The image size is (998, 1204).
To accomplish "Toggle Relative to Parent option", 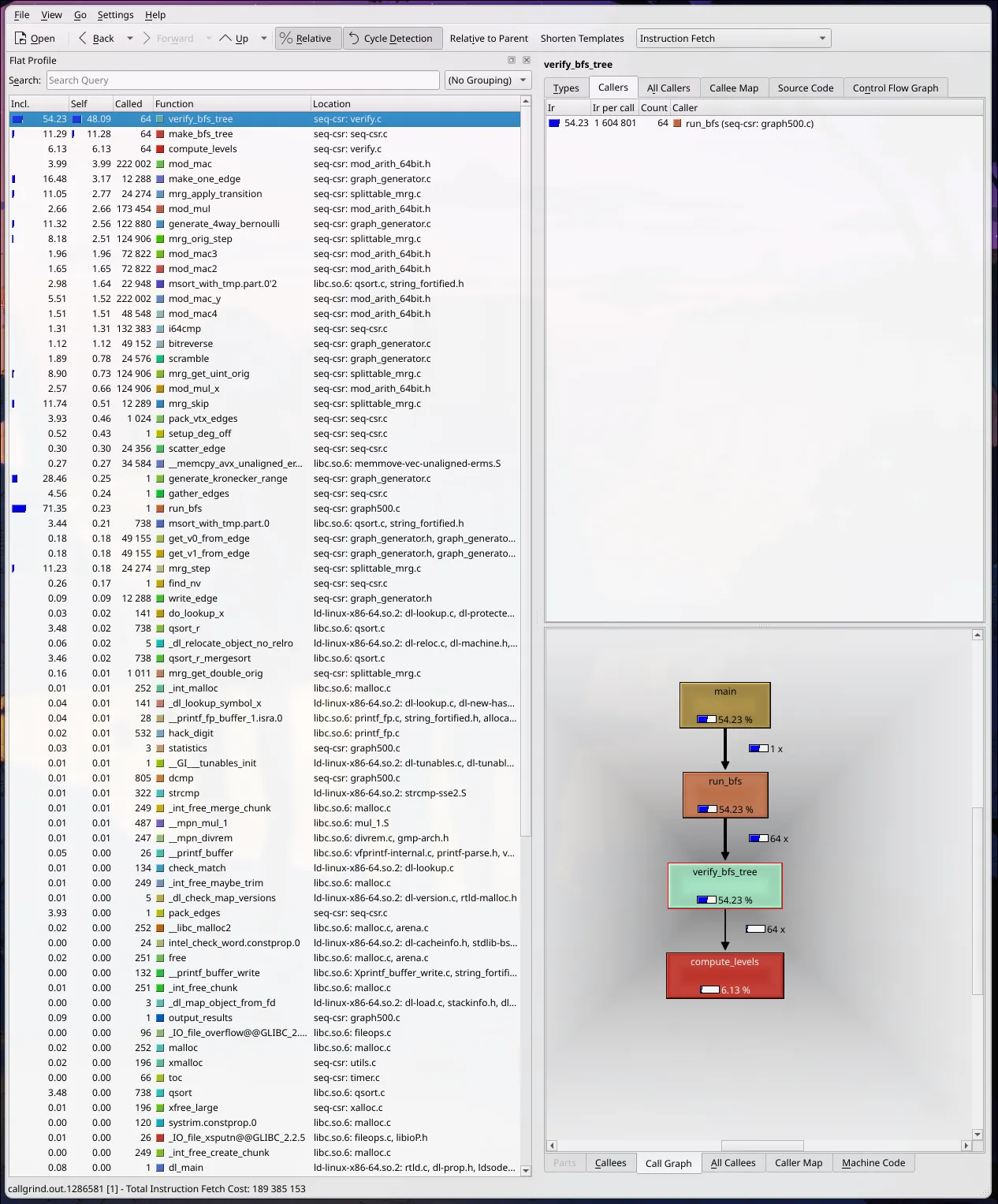I will (x=489, y=38).
